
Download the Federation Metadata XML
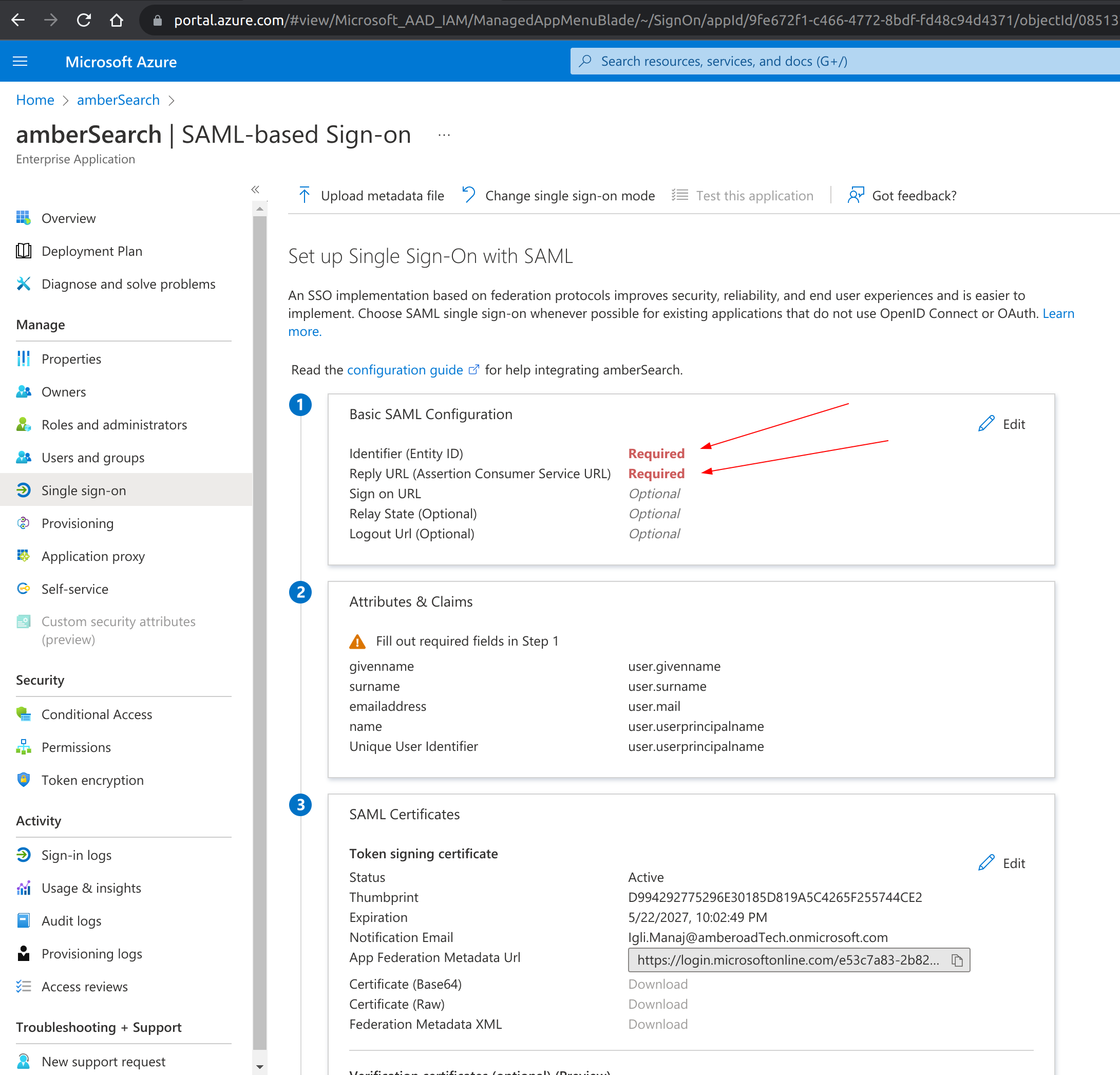[658, 1024]
